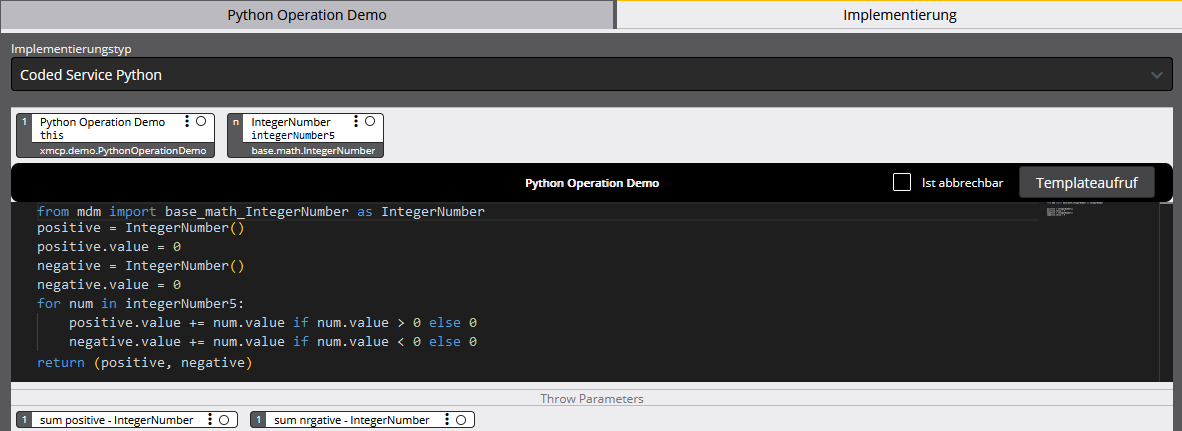
Task: Switch to the Python Operation Demo tab
Action: coord(306,15)
